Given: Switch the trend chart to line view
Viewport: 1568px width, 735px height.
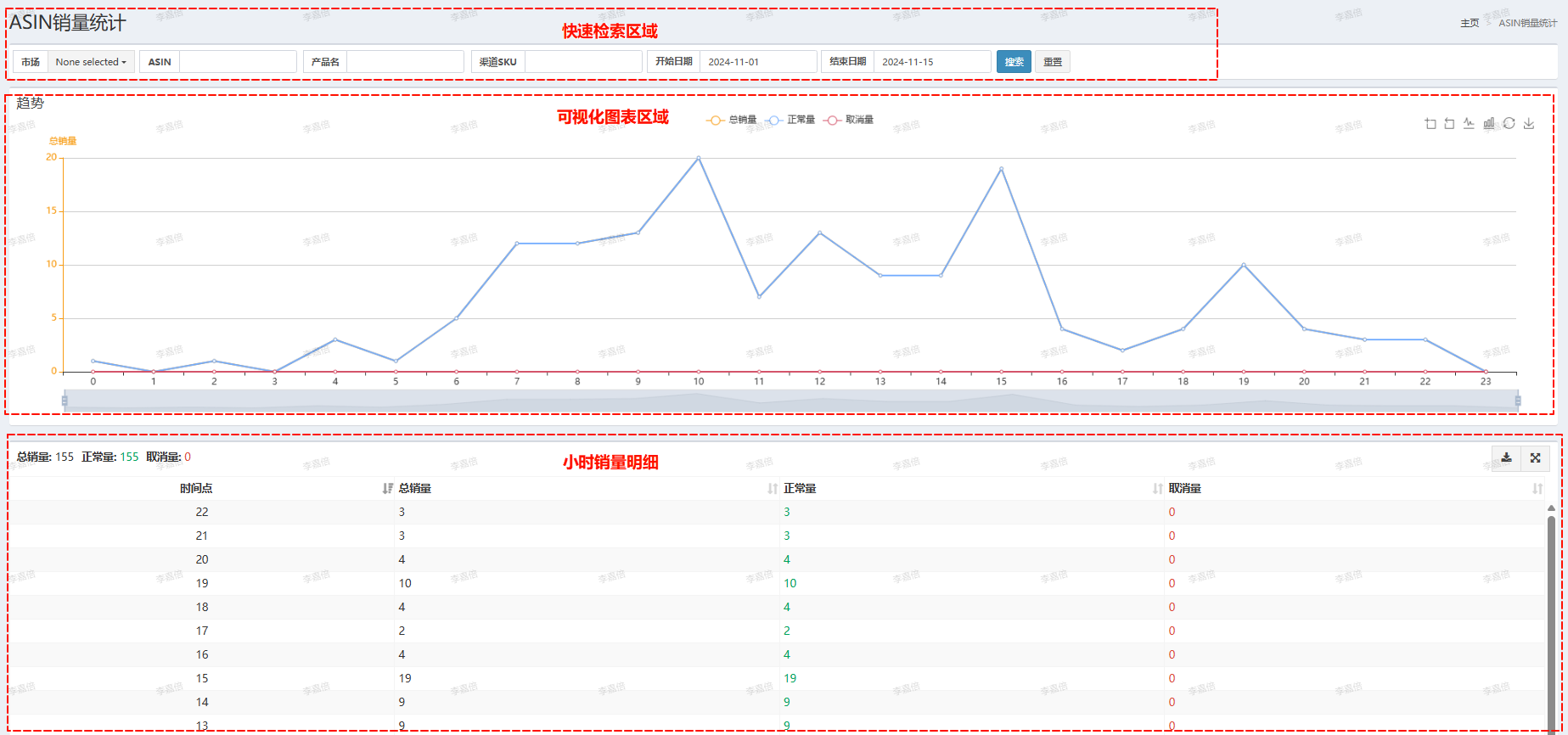Looking at the screenshot, I should pyautogui.click(x=1469, y=124).
